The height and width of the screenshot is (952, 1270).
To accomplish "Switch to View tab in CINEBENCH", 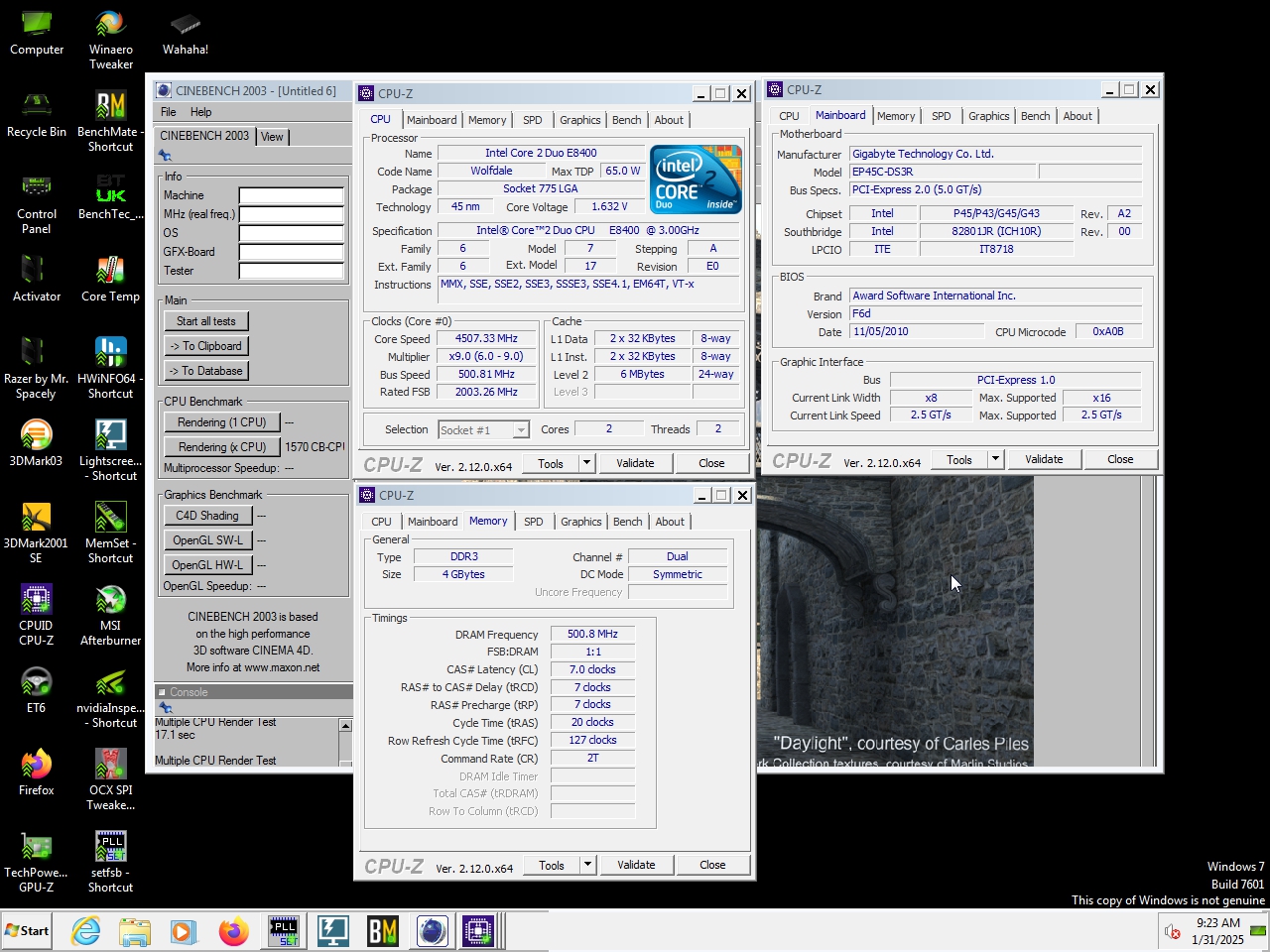I will [x=272, y=137].
